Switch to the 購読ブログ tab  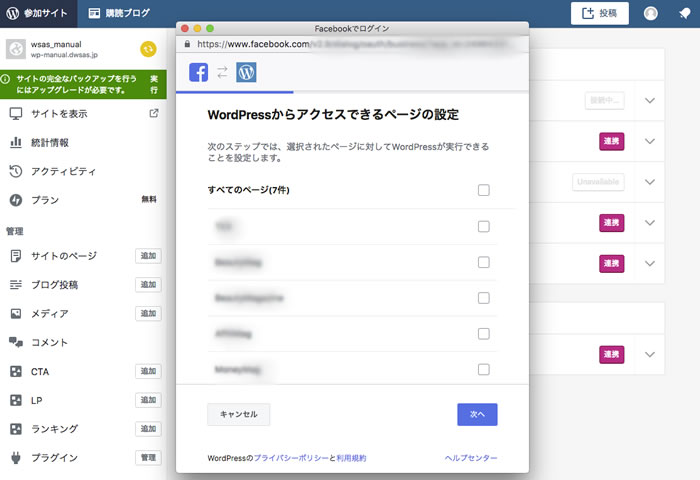point(118,14)
